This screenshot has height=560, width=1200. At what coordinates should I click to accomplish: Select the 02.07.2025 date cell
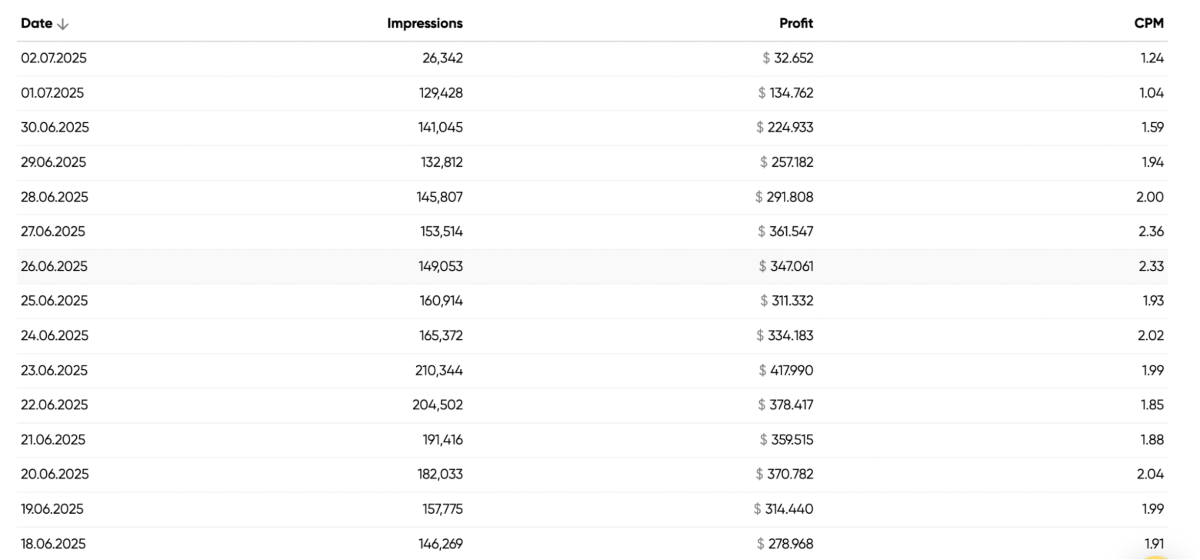click(x=54, y=58)
